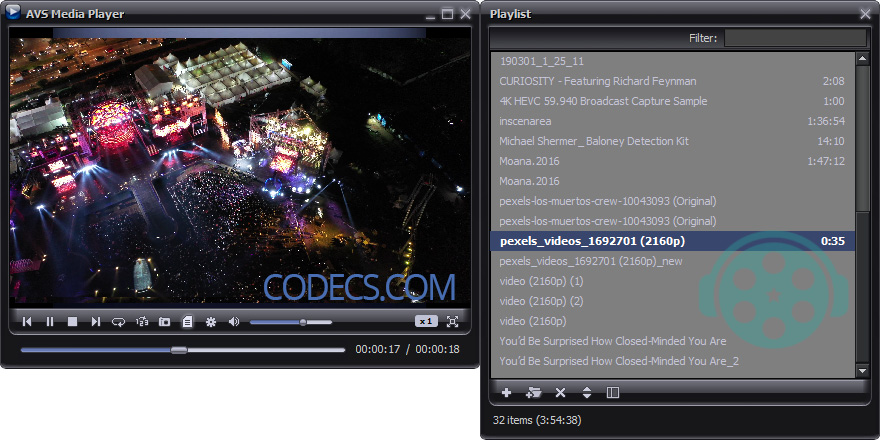Select pexels_videos_1692701 (2160p) highlighted item
Image resolution: width=880 pixels, height=440 pixels.
pyautogui.click(x=672, y=241)
